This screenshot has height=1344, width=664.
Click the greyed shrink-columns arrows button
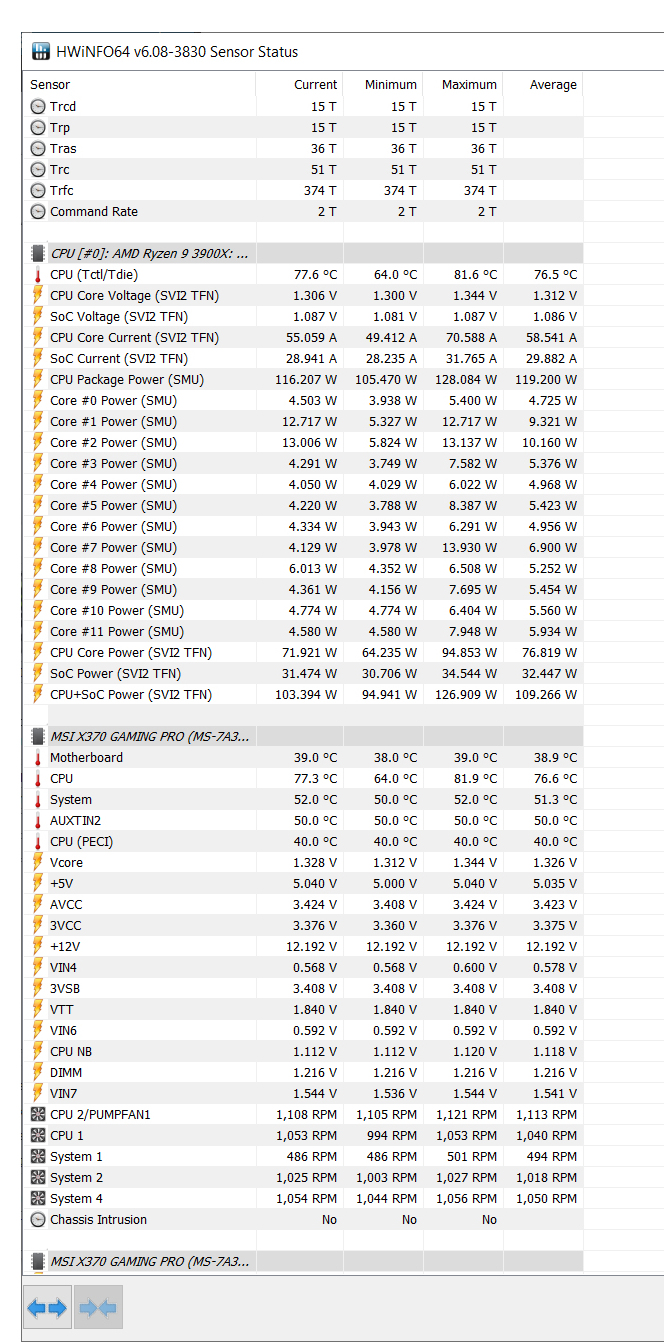tap(98, 1307)
